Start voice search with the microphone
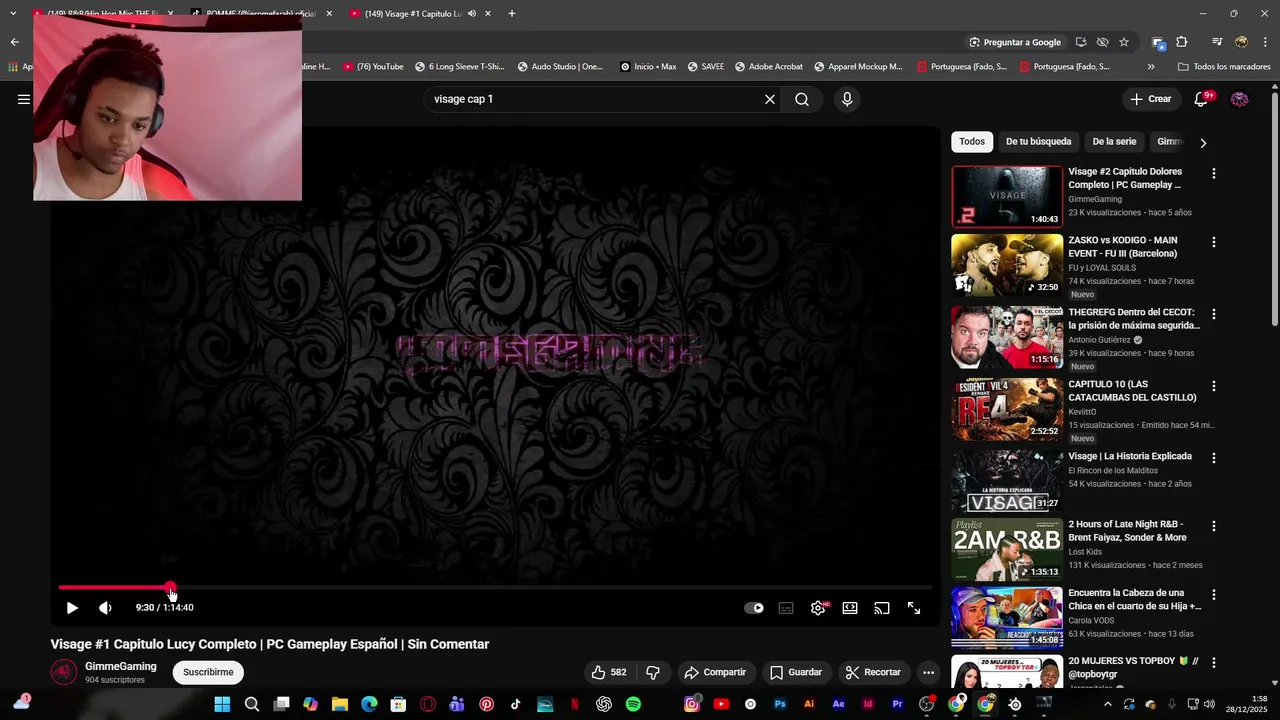 [x=847, y=99]
